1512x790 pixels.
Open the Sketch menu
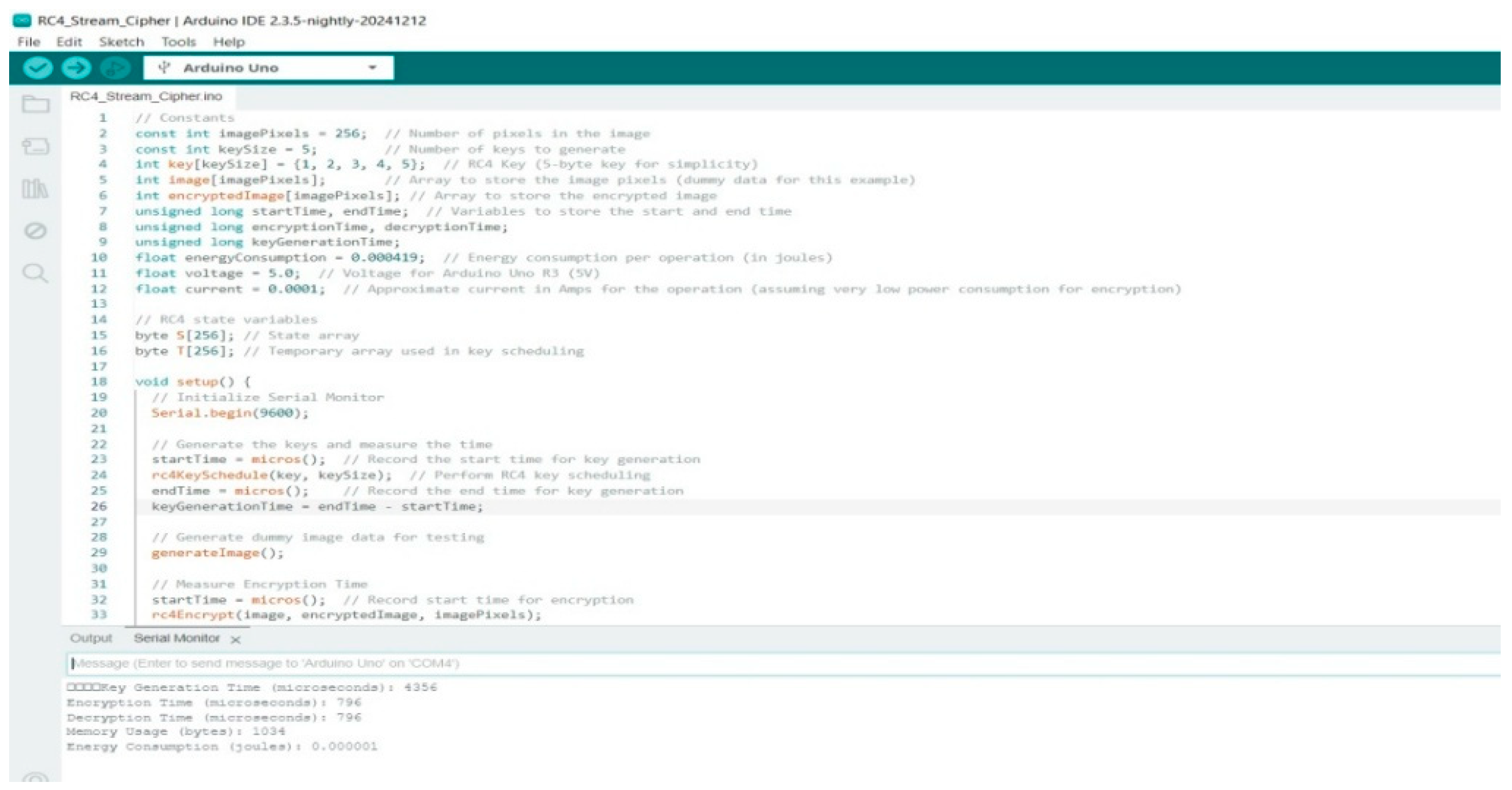(x=121, y=42)
